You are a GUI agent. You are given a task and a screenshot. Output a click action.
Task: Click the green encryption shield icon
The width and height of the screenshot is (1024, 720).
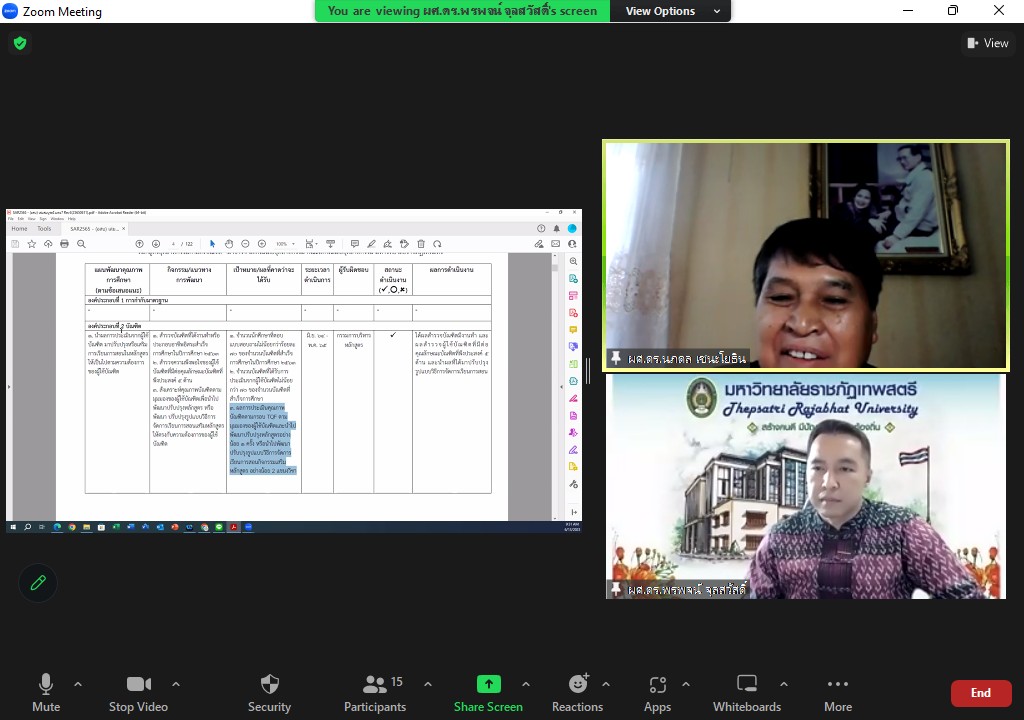(x=20, y=43)
